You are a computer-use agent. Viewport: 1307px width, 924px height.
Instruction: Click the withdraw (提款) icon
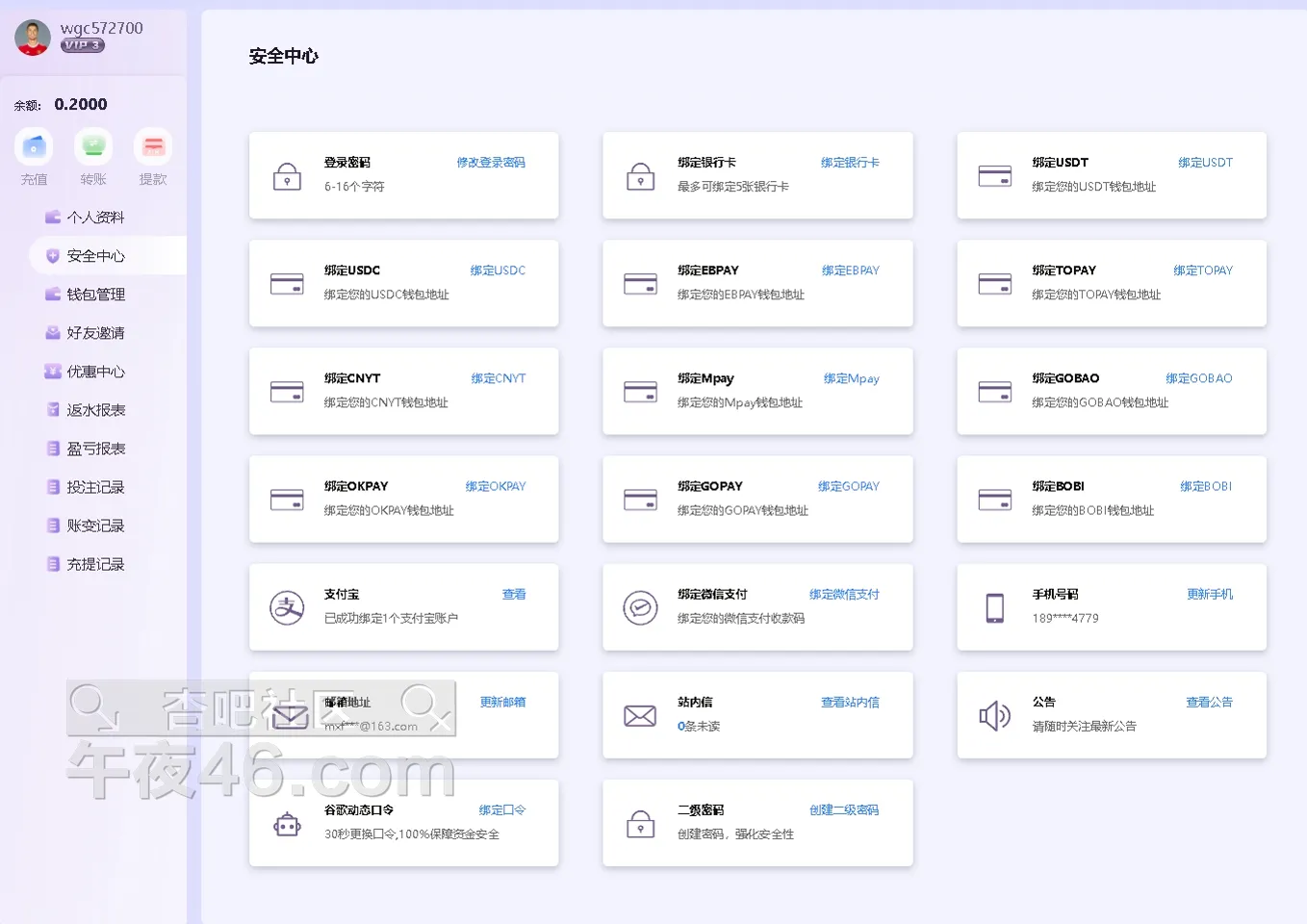pyautogui.click(x=153, y=147)
